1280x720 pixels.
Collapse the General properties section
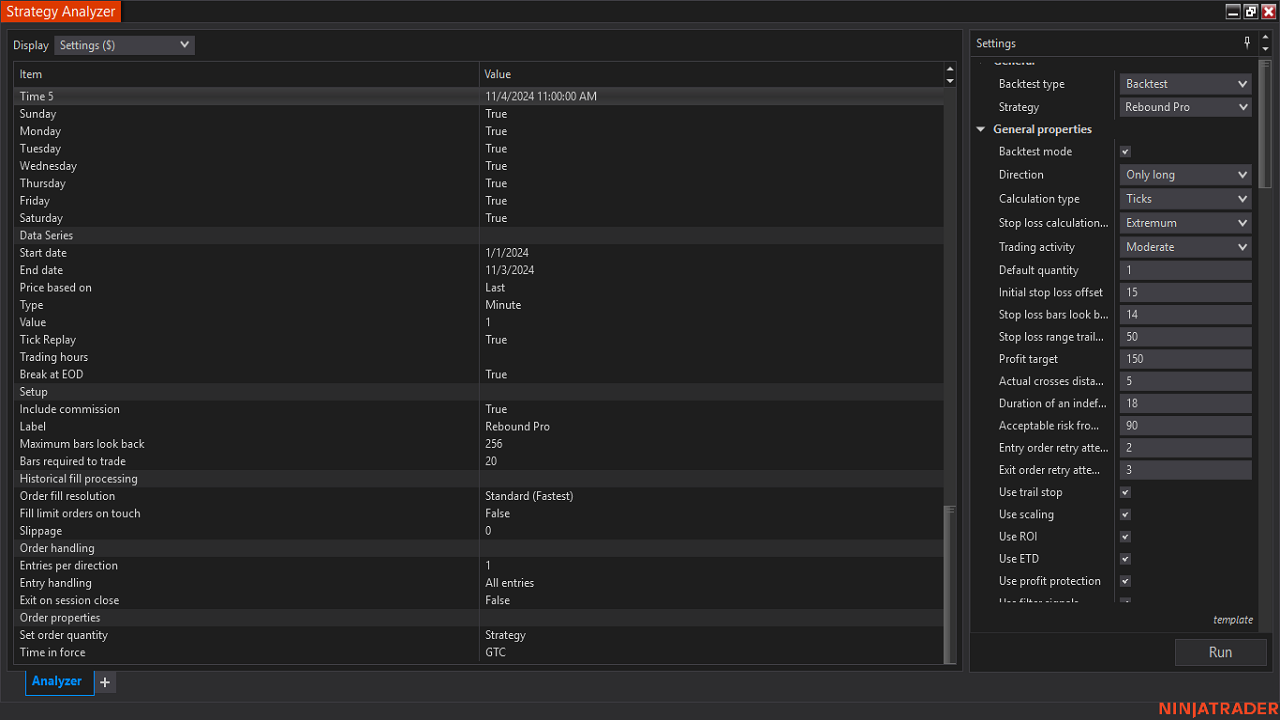pyautogui.click(x=981, y=130)
